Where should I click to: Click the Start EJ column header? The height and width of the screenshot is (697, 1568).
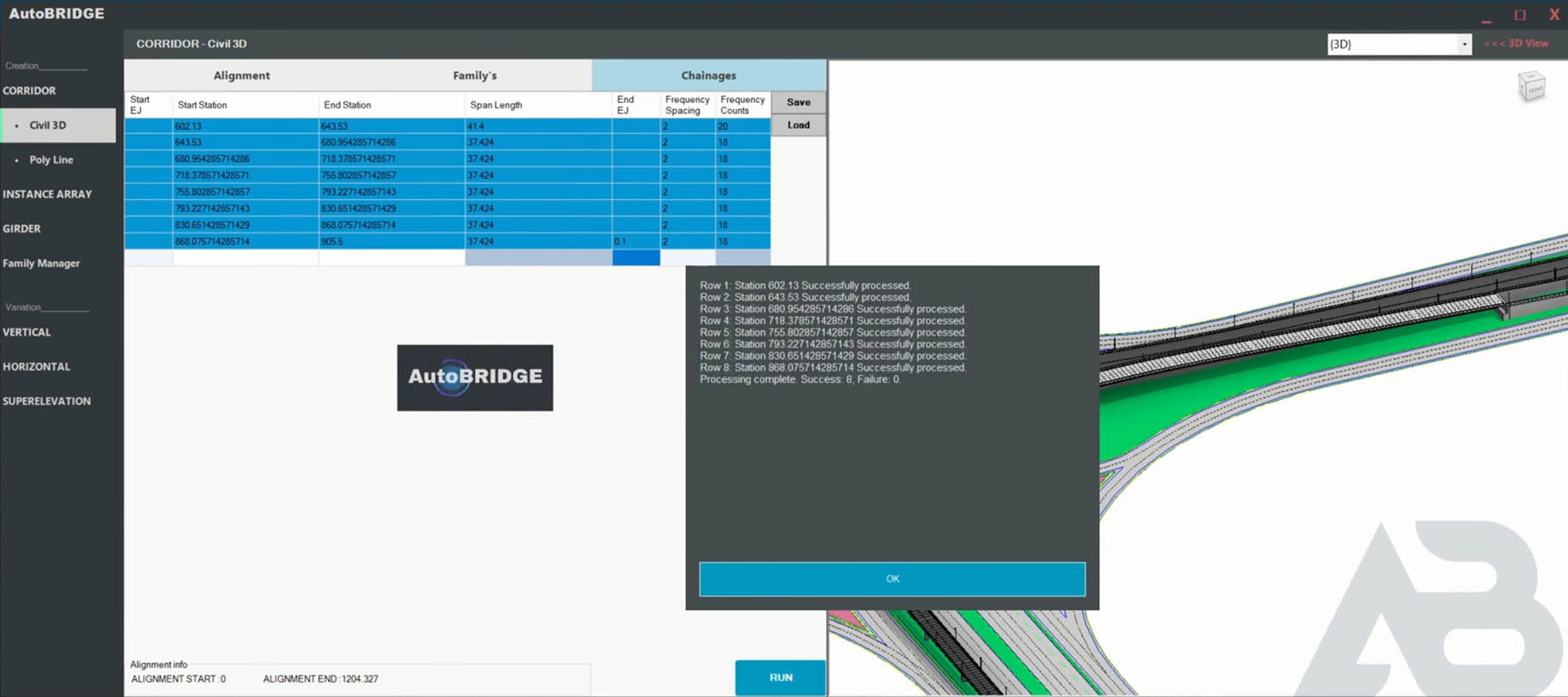[x=149, y=105]
